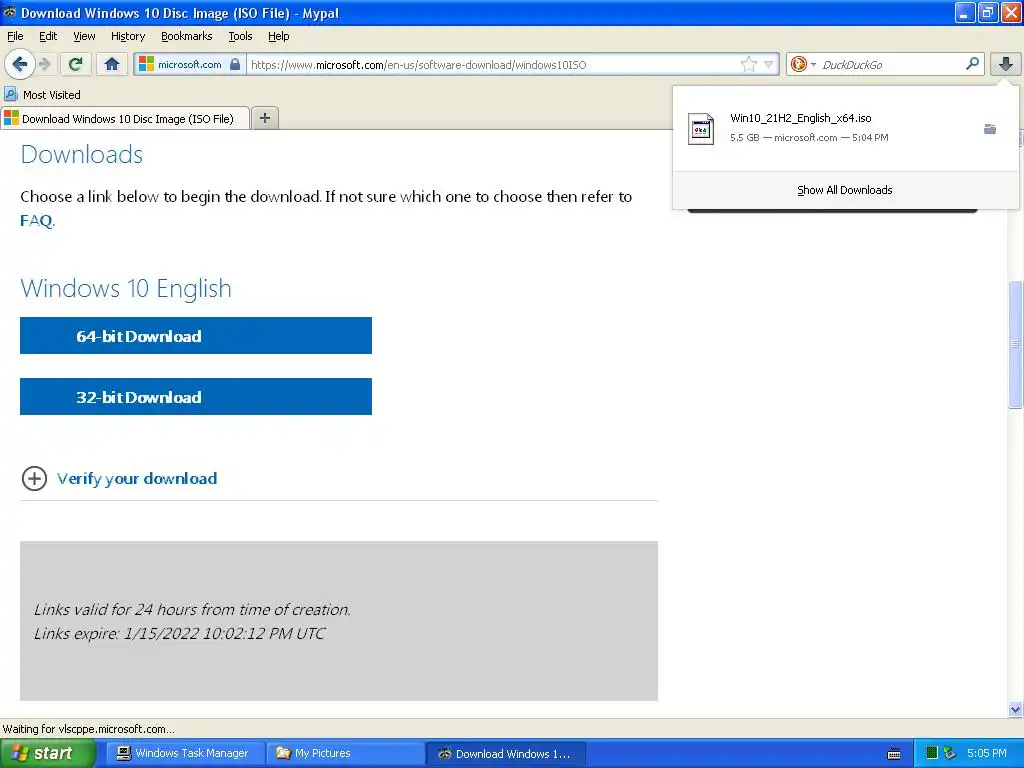Click Show All Downloads
The image size is (1024, 768).
[844, 190]
